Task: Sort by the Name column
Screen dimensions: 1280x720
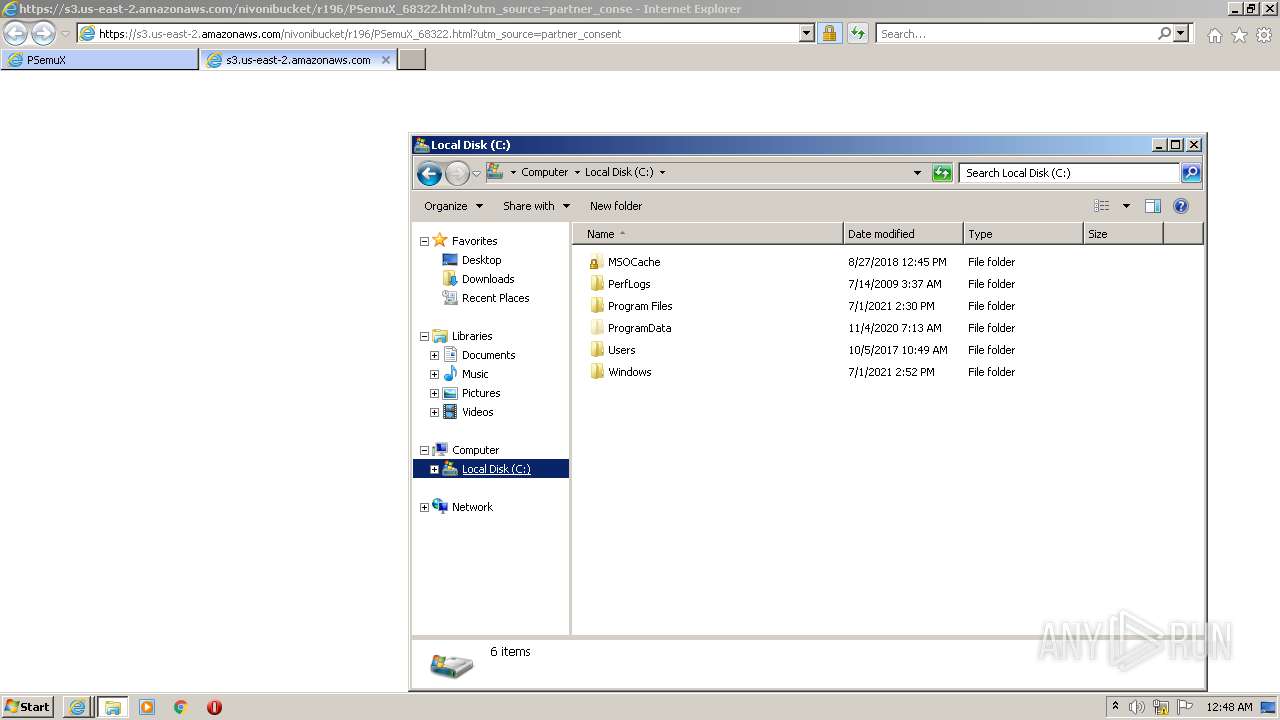Action: [708, 234]
